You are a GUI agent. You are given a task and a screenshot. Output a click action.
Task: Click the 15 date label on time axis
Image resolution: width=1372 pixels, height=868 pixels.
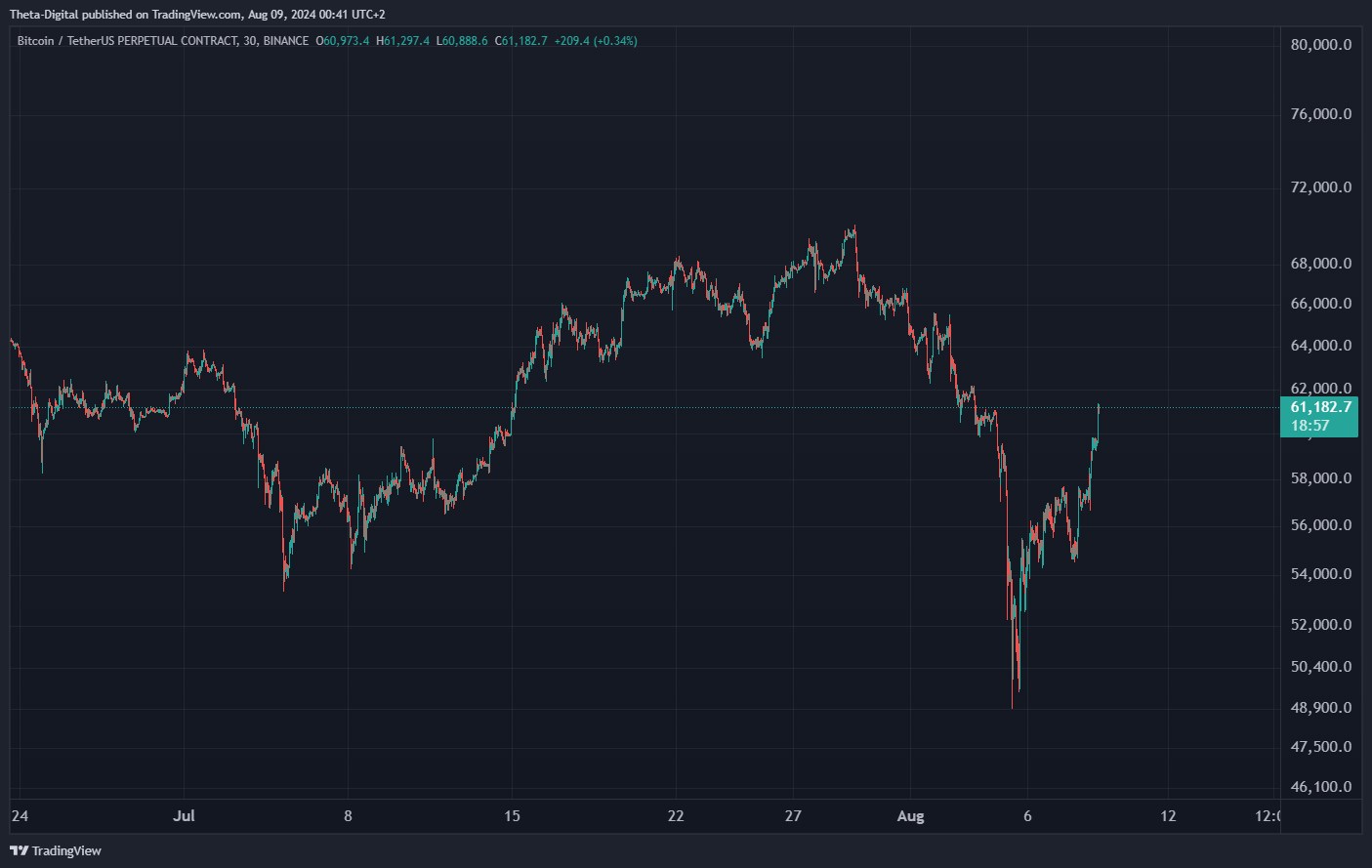[x=512, y=816]
